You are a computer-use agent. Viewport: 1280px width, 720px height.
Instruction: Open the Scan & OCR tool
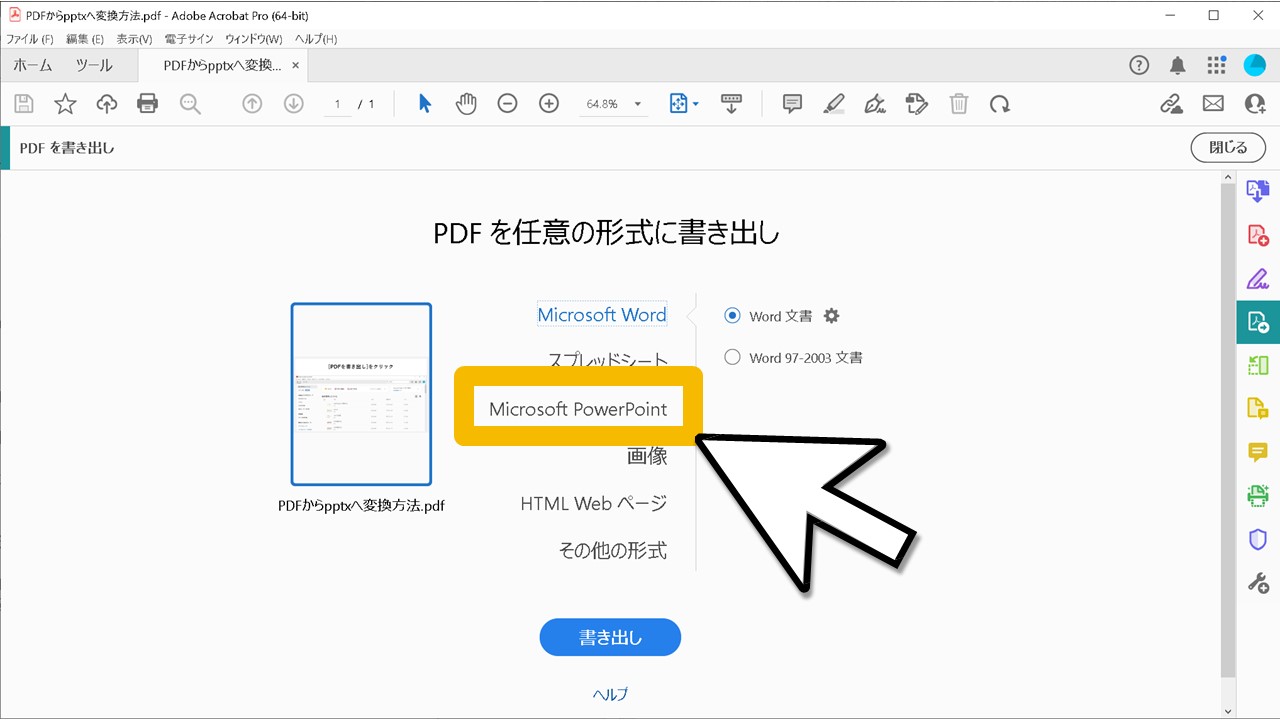click(1257, 494)
